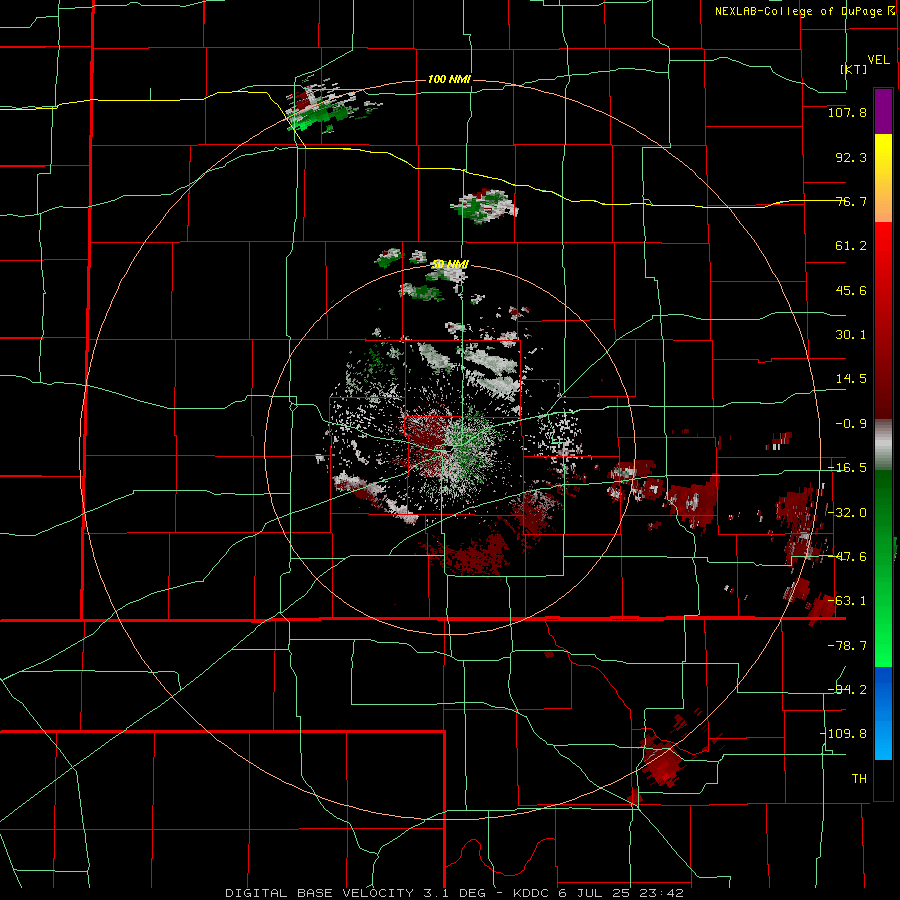Select the 92.3 legend value
This screenshot has width=900, height=900.
(851, 157)
